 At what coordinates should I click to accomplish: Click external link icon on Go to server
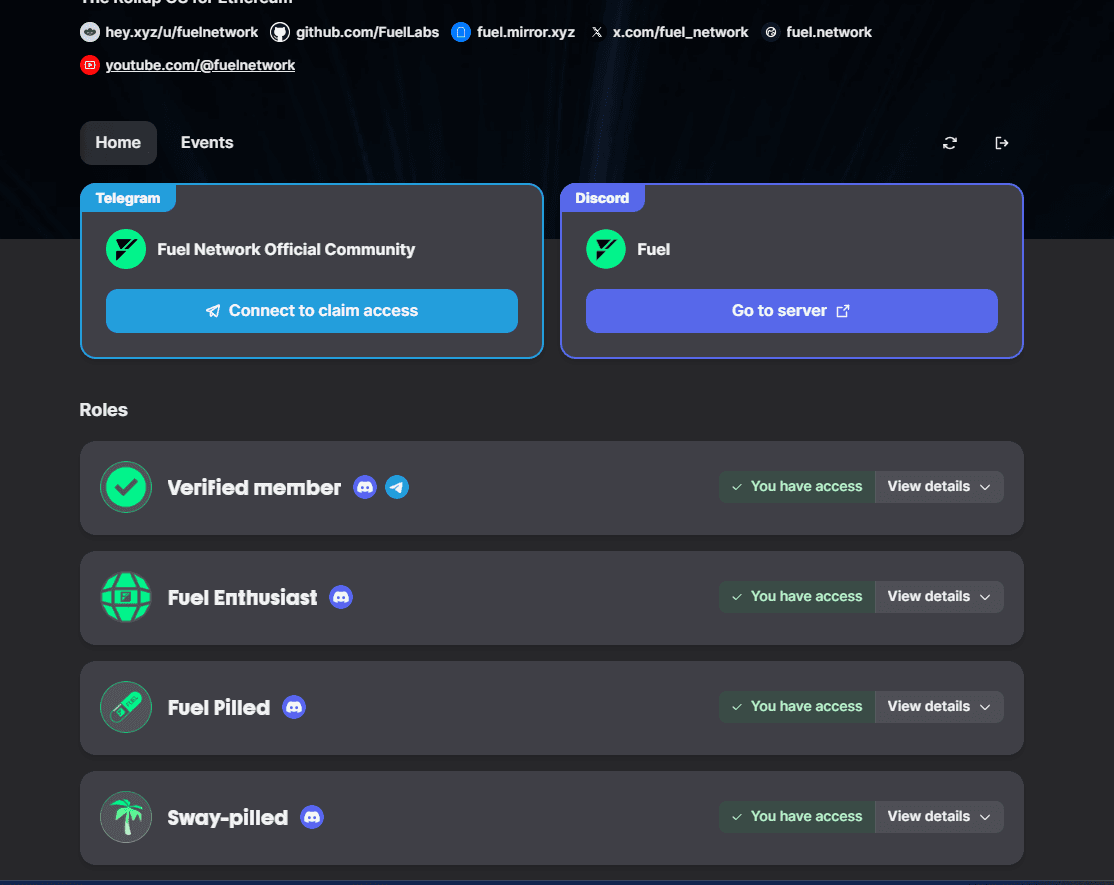point(843,311)
